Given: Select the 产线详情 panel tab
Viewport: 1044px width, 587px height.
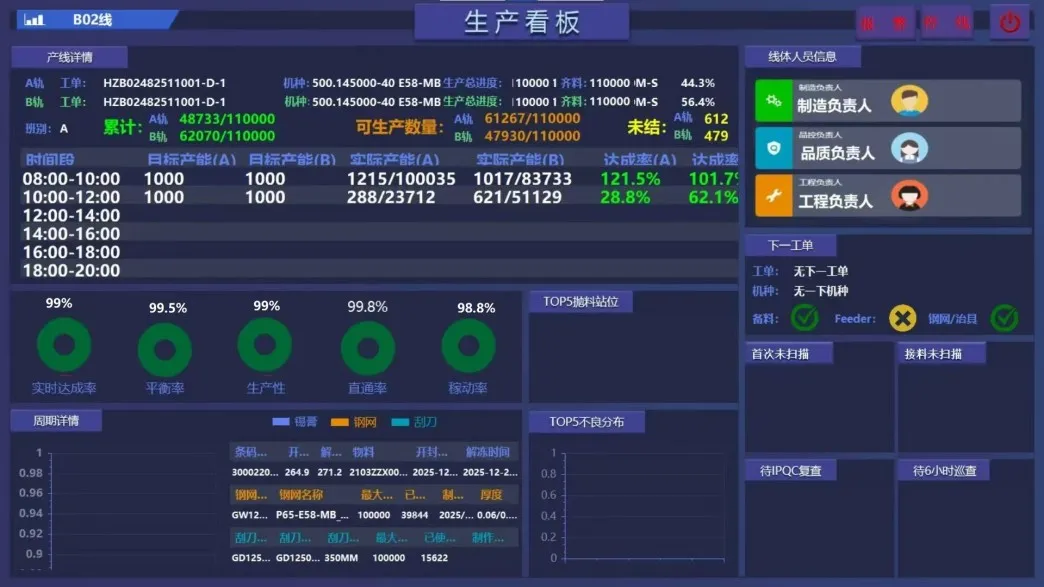Looking at the screenshot, I should pos(69,57).
